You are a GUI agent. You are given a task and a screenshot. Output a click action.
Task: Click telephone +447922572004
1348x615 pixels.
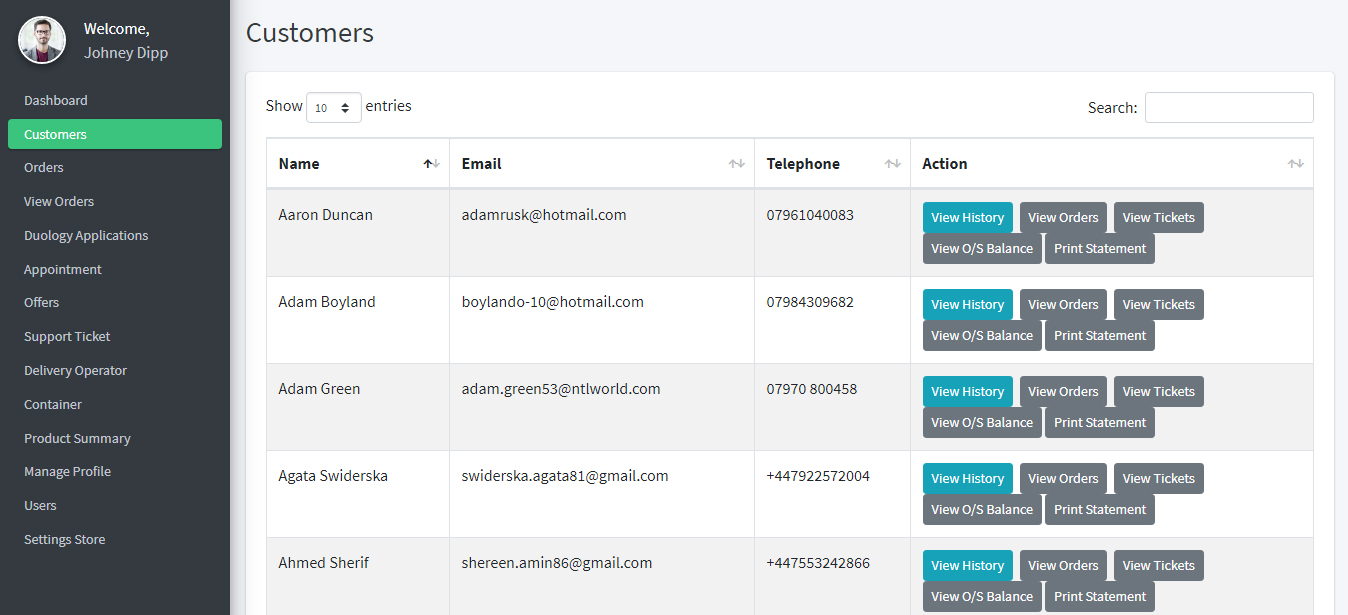pyautogui.click(x=818, y=476)
